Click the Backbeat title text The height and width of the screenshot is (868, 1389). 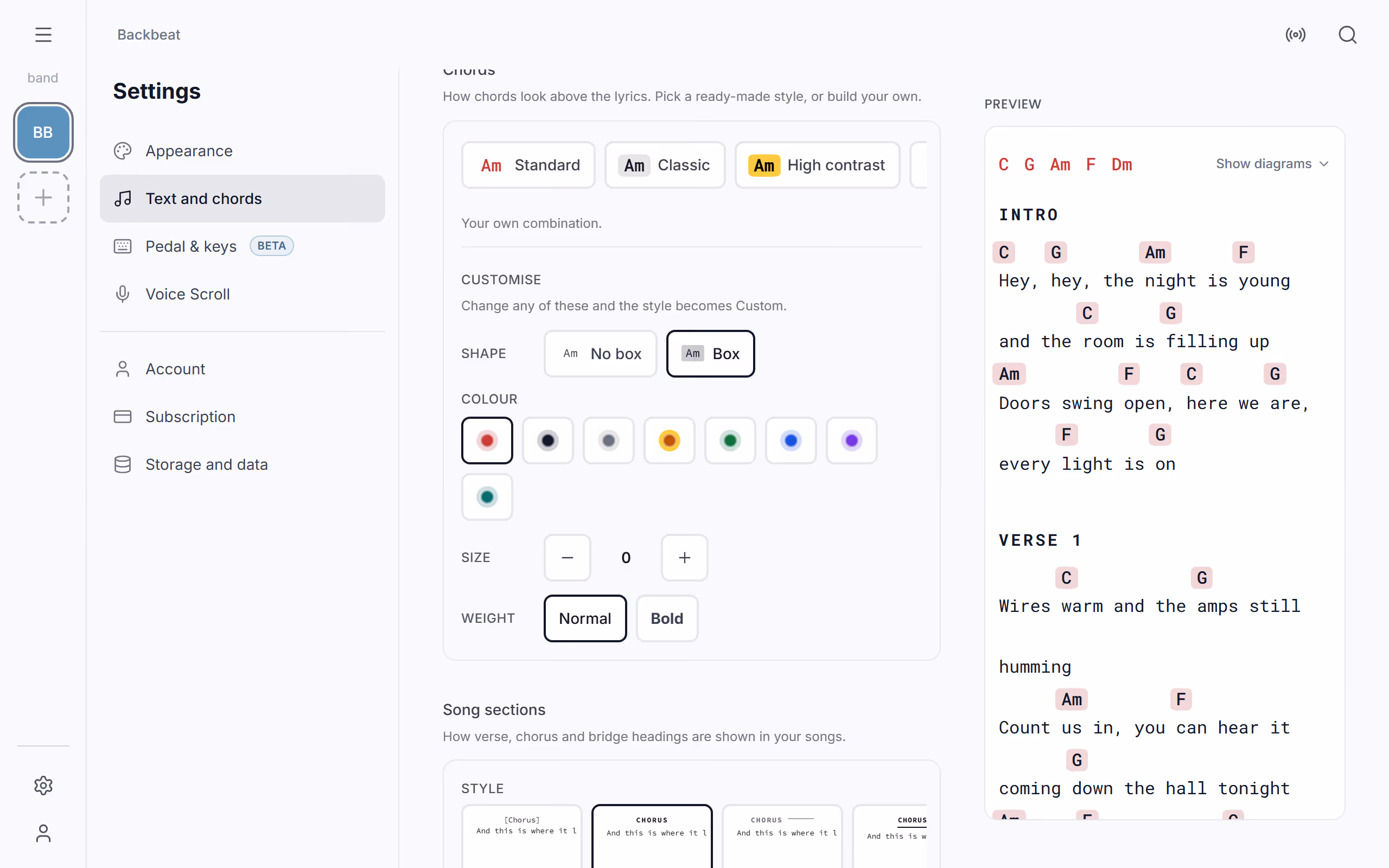click(x=149, y=35)
